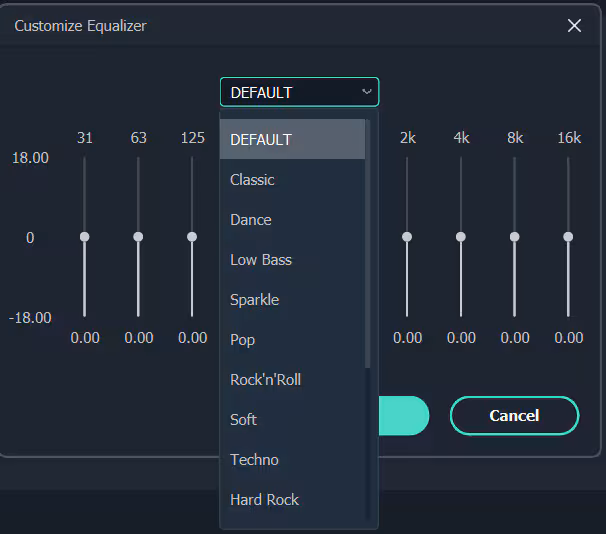The width and height of the screenshot is (606, 534).
Task: Select the Techno preset
Action: [x=292, y=460]
